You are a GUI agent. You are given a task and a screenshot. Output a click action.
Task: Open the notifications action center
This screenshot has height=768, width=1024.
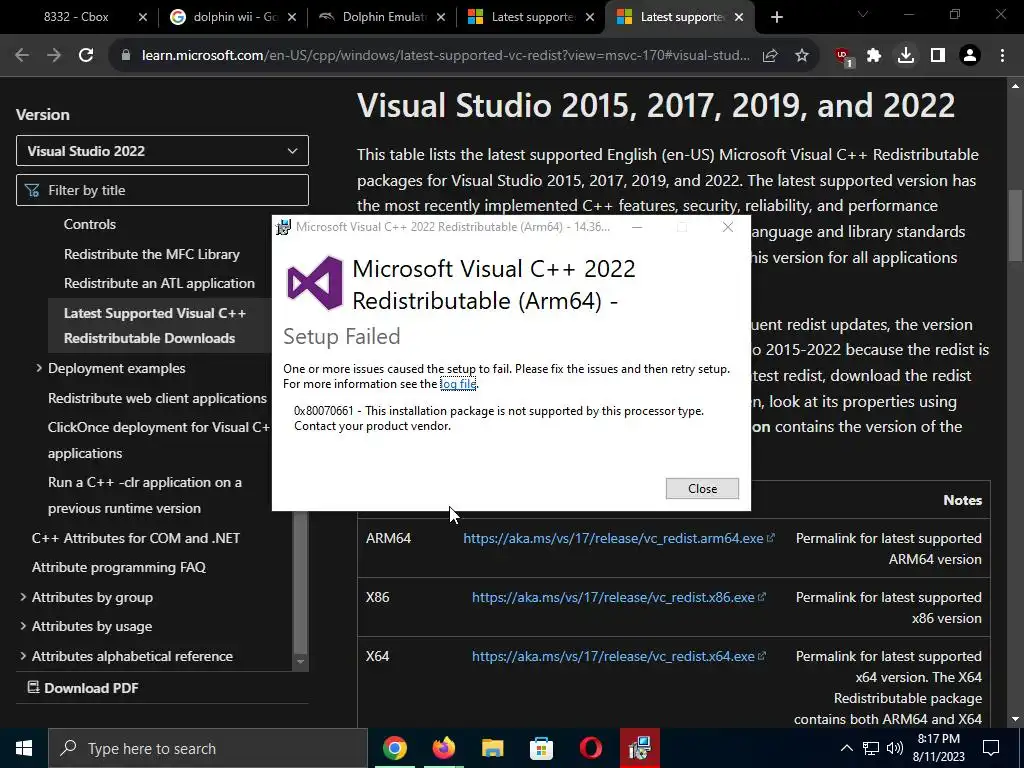(991, 748)
